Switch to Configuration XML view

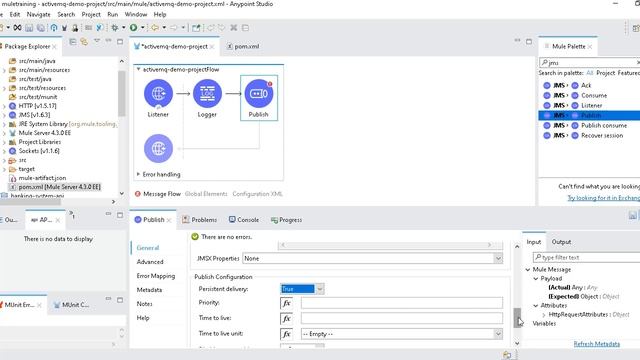[x=258, y=194]
